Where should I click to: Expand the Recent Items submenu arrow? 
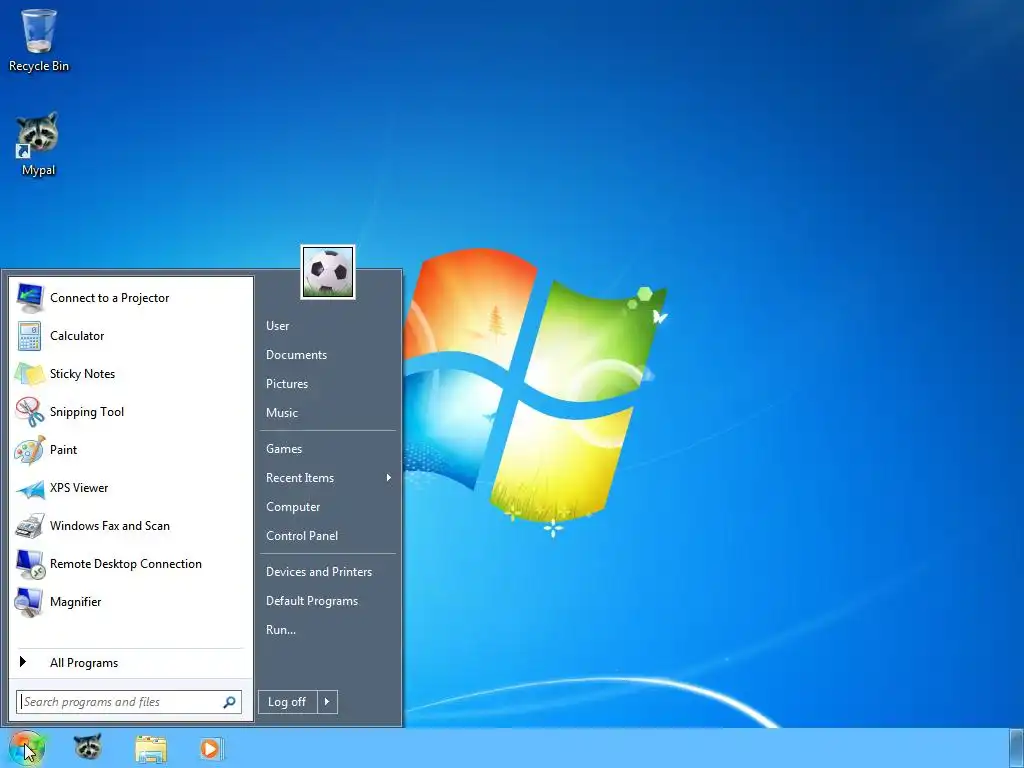click(x=389, y=477)
